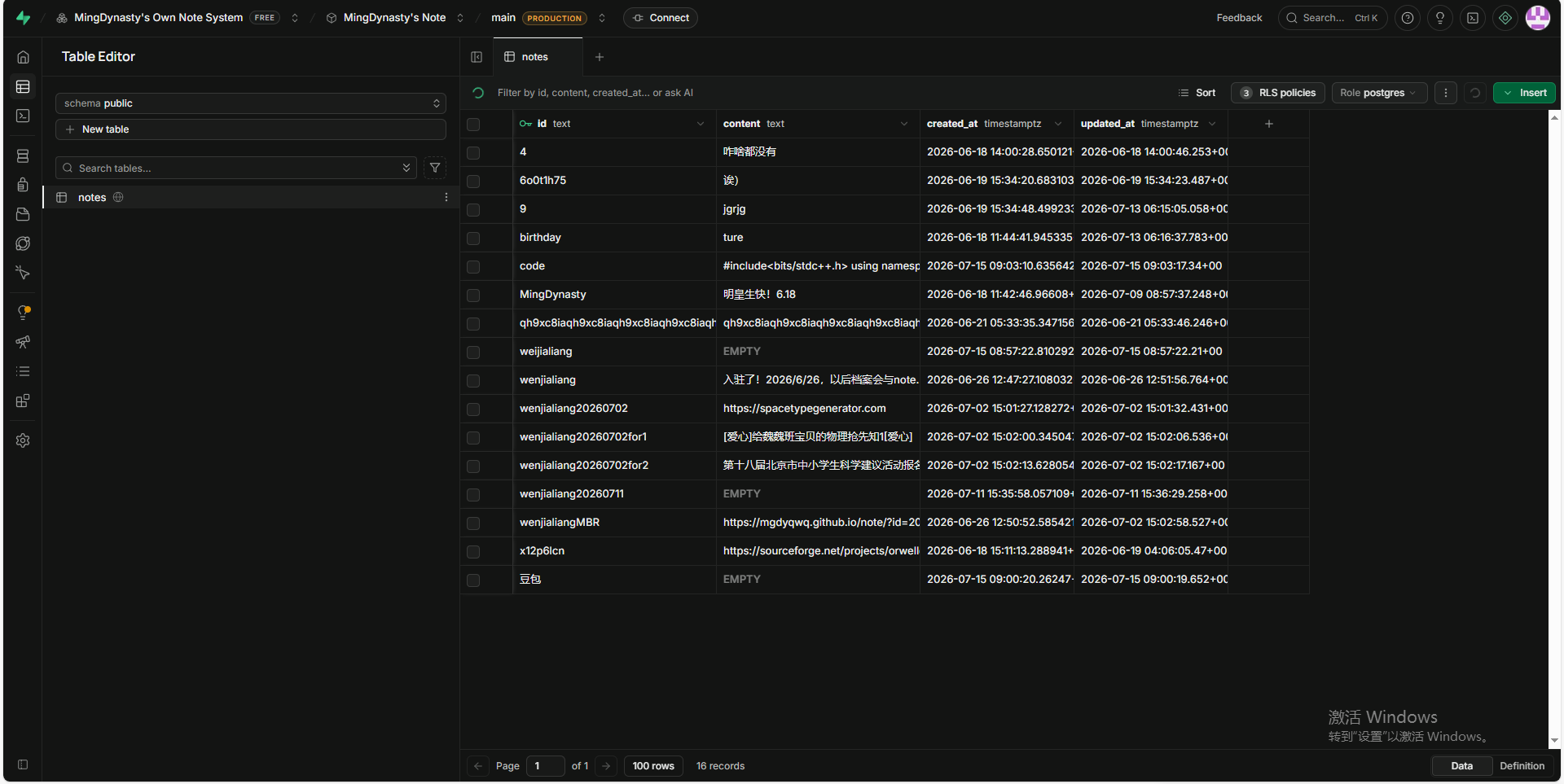Open the content column header chevron
1564x784 pixels.
[x=904, y=124]
